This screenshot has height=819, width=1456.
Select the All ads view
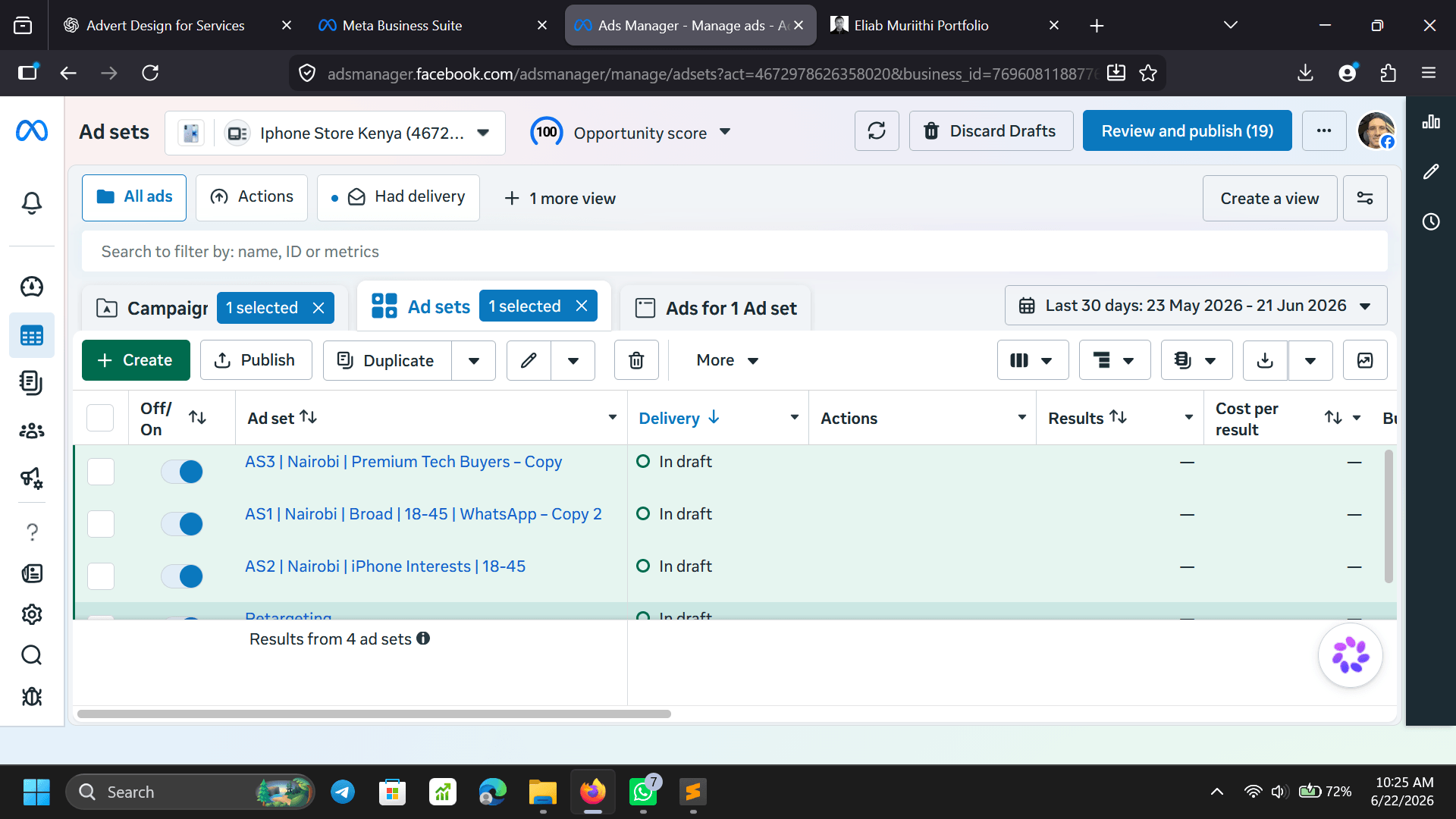134,197
